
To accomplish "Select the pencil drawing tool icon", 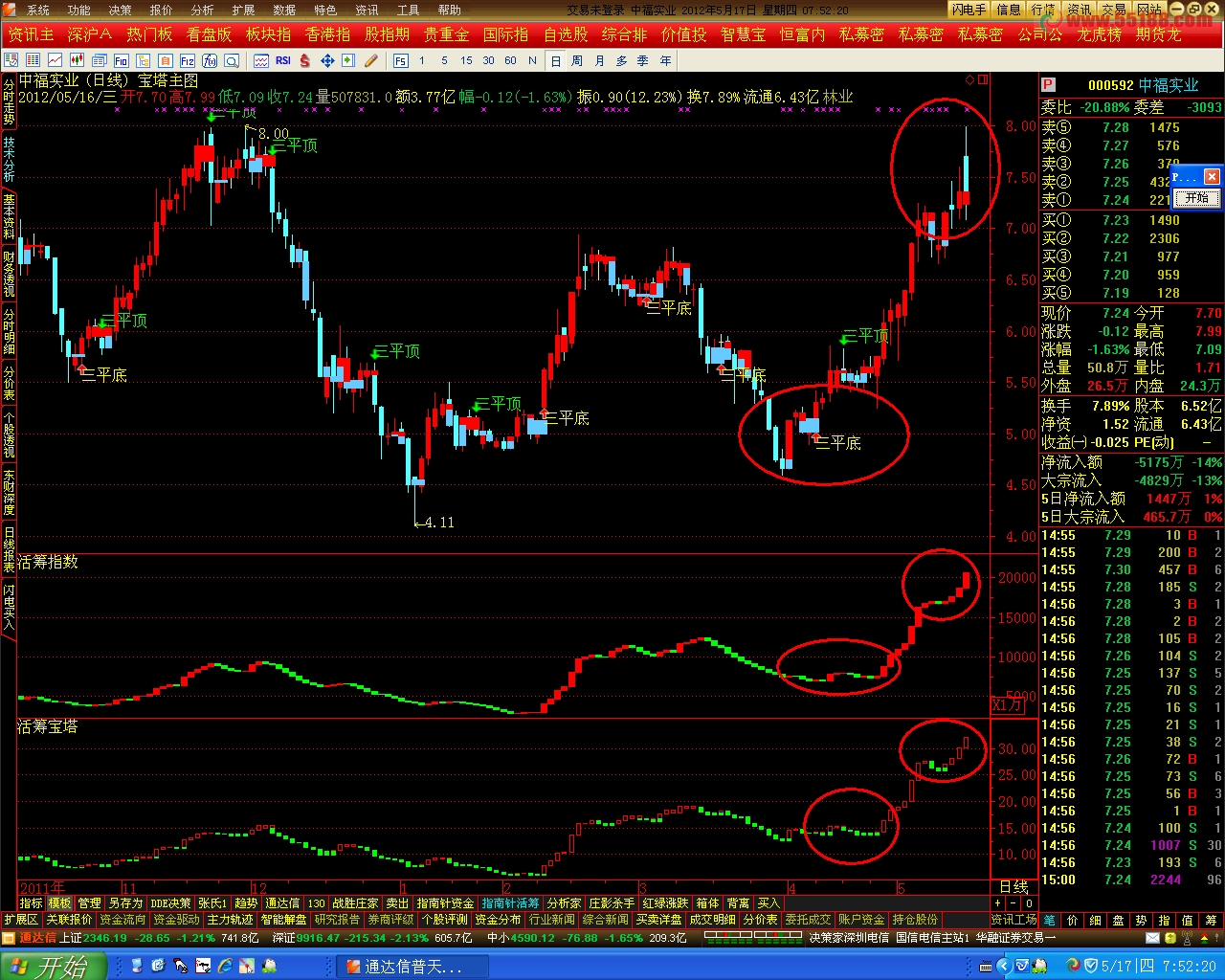I will 370,60.
